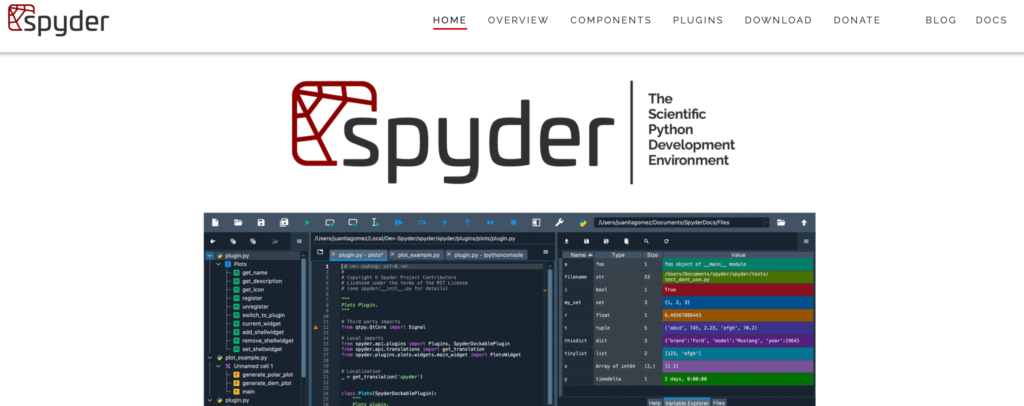
Task: Click the red True value cell
Action: pyautogui.click(x=738, y=290)
